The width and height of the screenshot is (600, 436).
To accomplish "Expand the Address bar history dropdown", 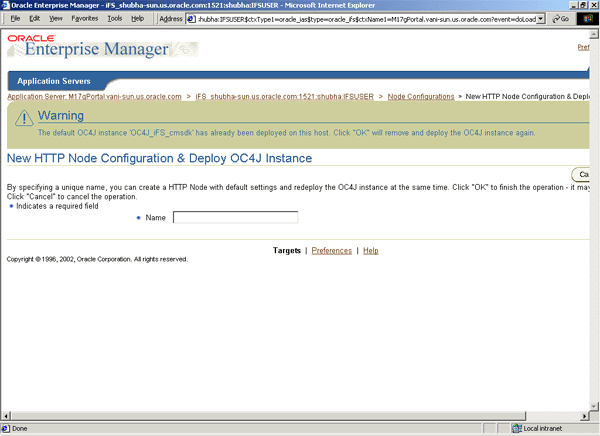I will point(540,19).
